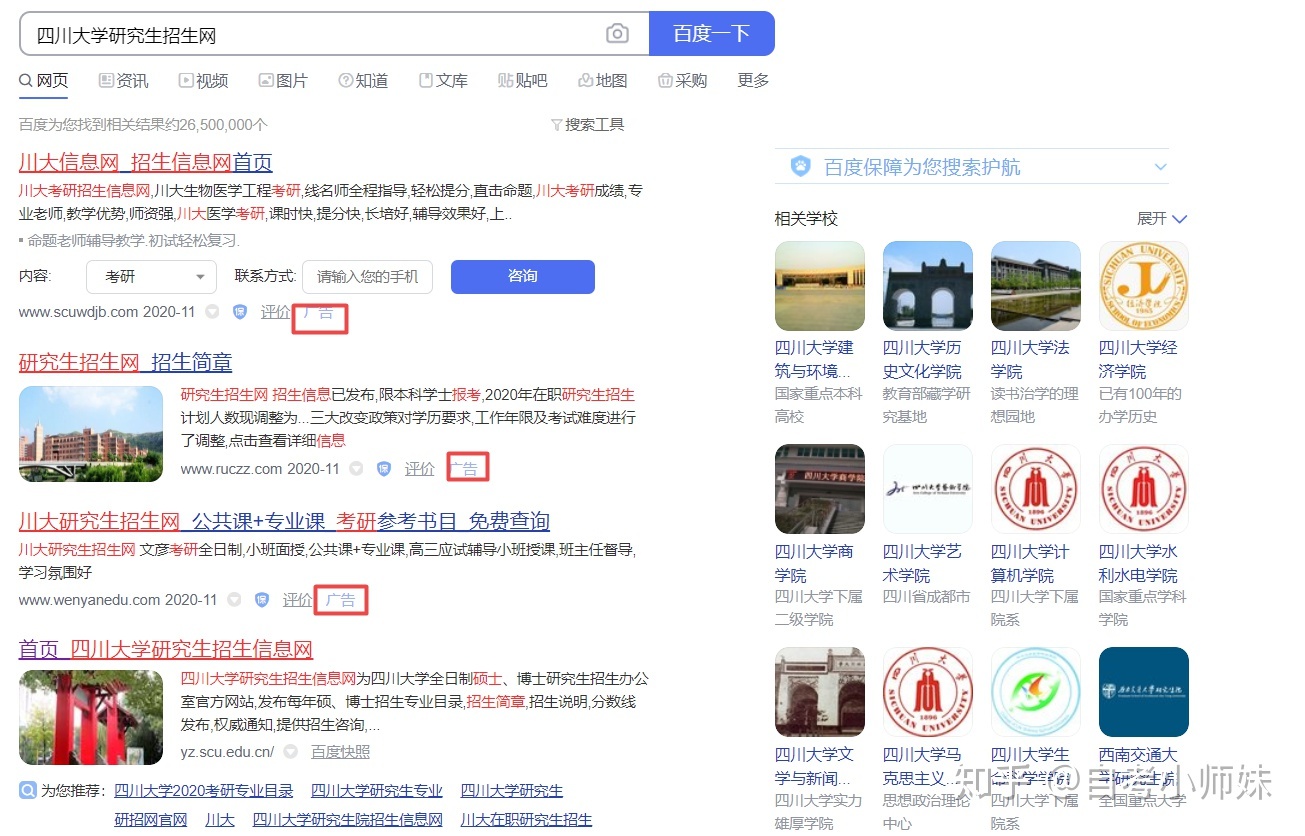Open the 研究生招生网_招生简章 result
This screenshot has height=836, width=1305.
pos(126,362)
